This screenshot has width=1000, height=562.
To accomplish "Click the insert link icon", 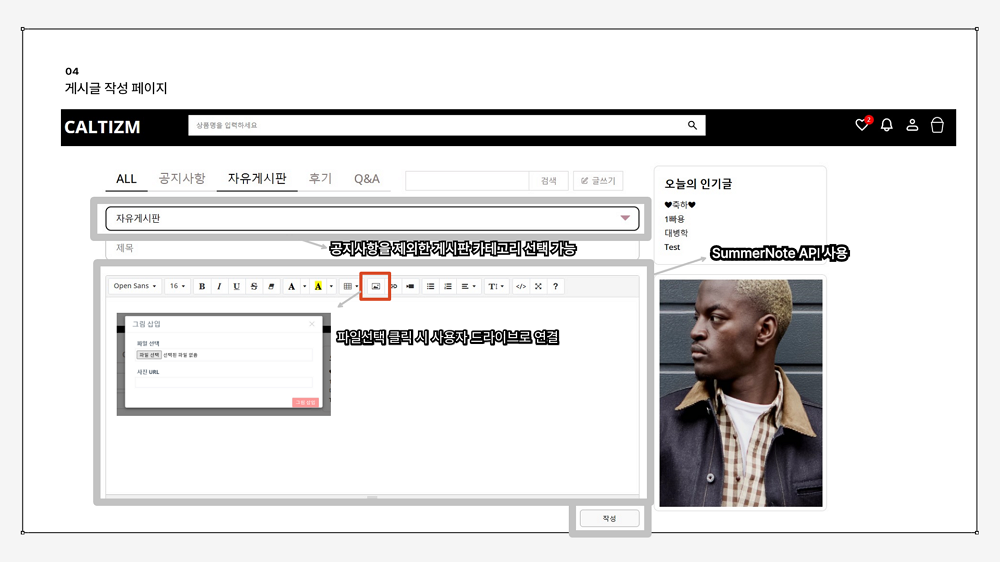I will pyautogui.click(x=393, y=286).
